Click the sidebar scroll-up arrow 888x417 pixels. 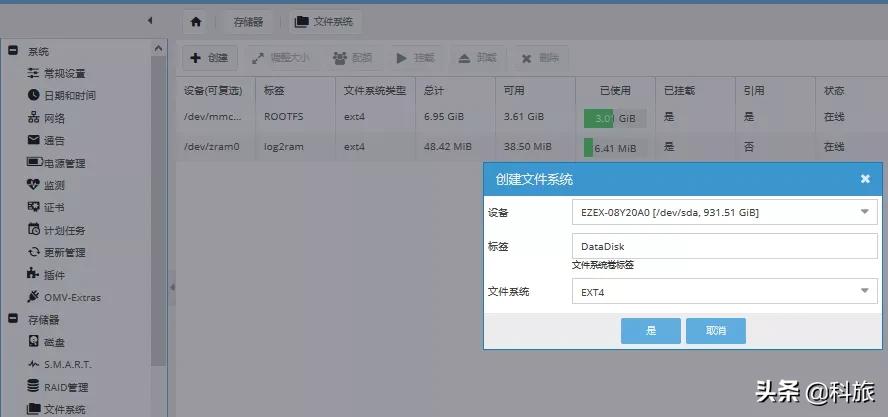(159, 49)
